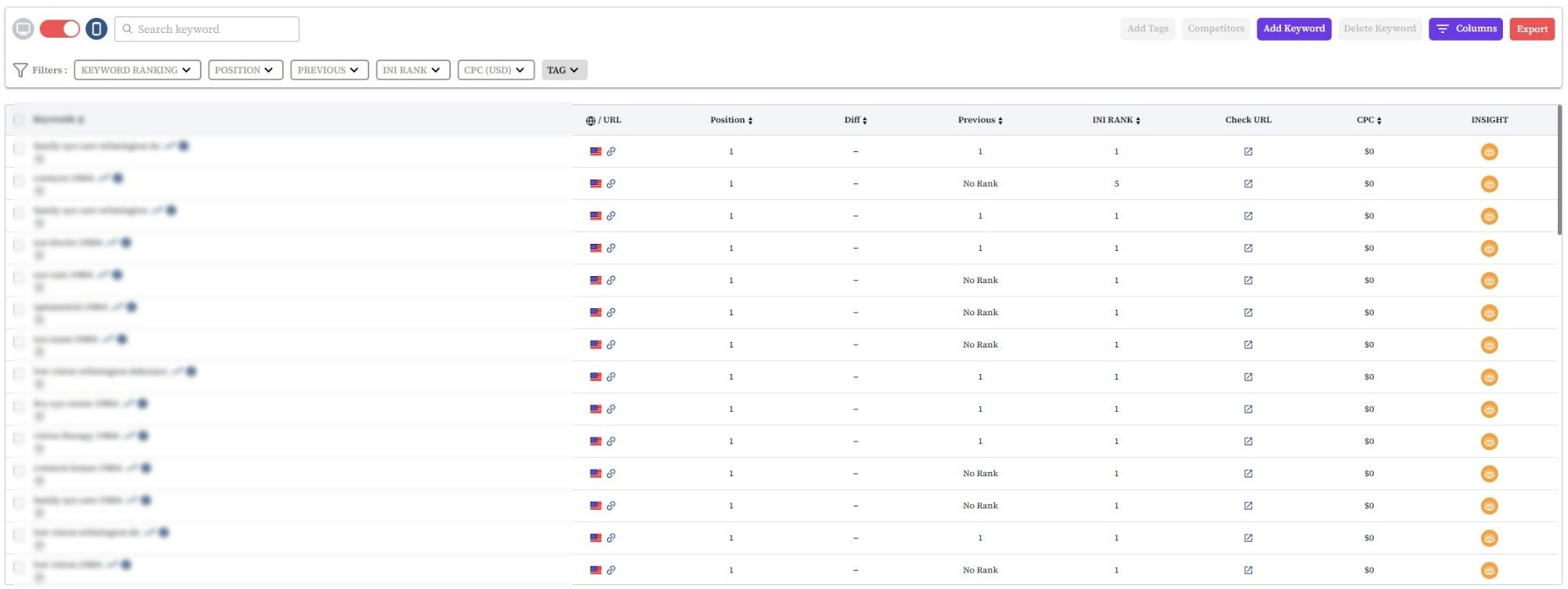Image resolution: width=1568 pixels, height=589 pixels.
Task: Click URL link icon in INI RANK 5 row
Action: coord(611,184)
